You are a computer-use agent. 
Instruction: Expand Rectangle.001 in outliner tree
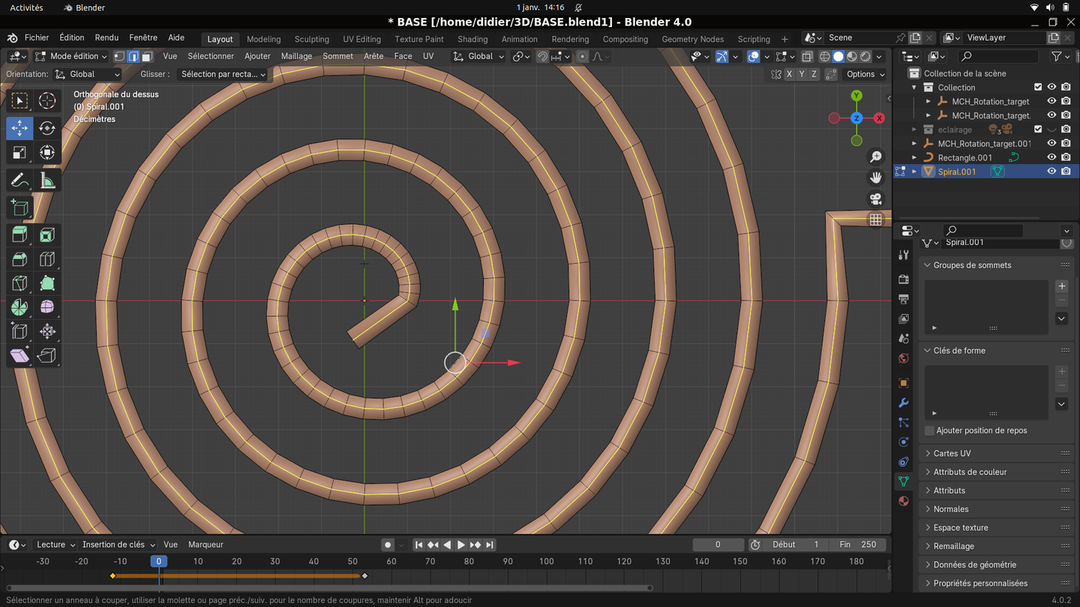pyautogui.click(x=915, y=158)
